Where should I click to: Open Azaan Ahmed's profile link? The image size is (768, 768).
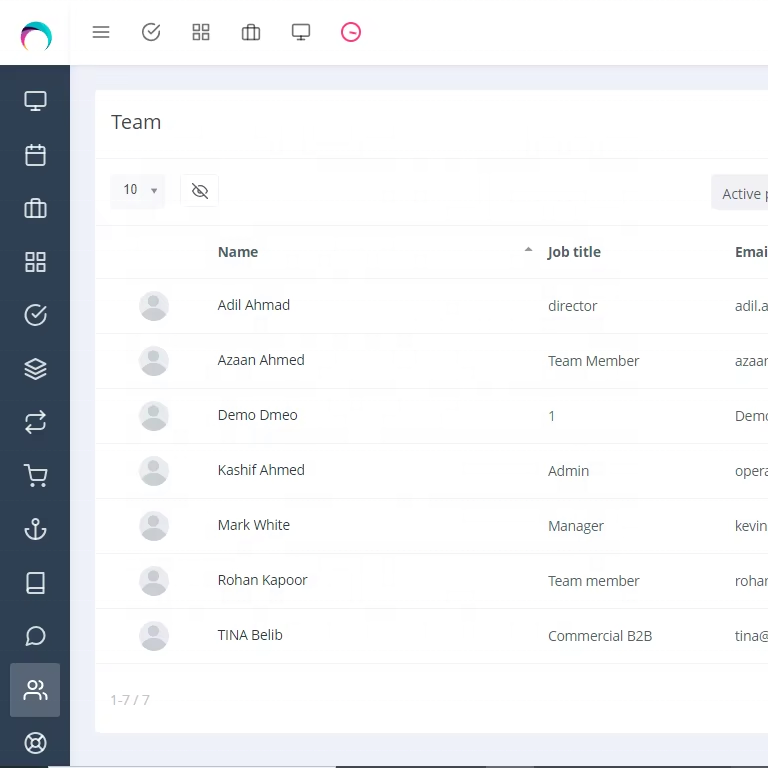[261, 360]
